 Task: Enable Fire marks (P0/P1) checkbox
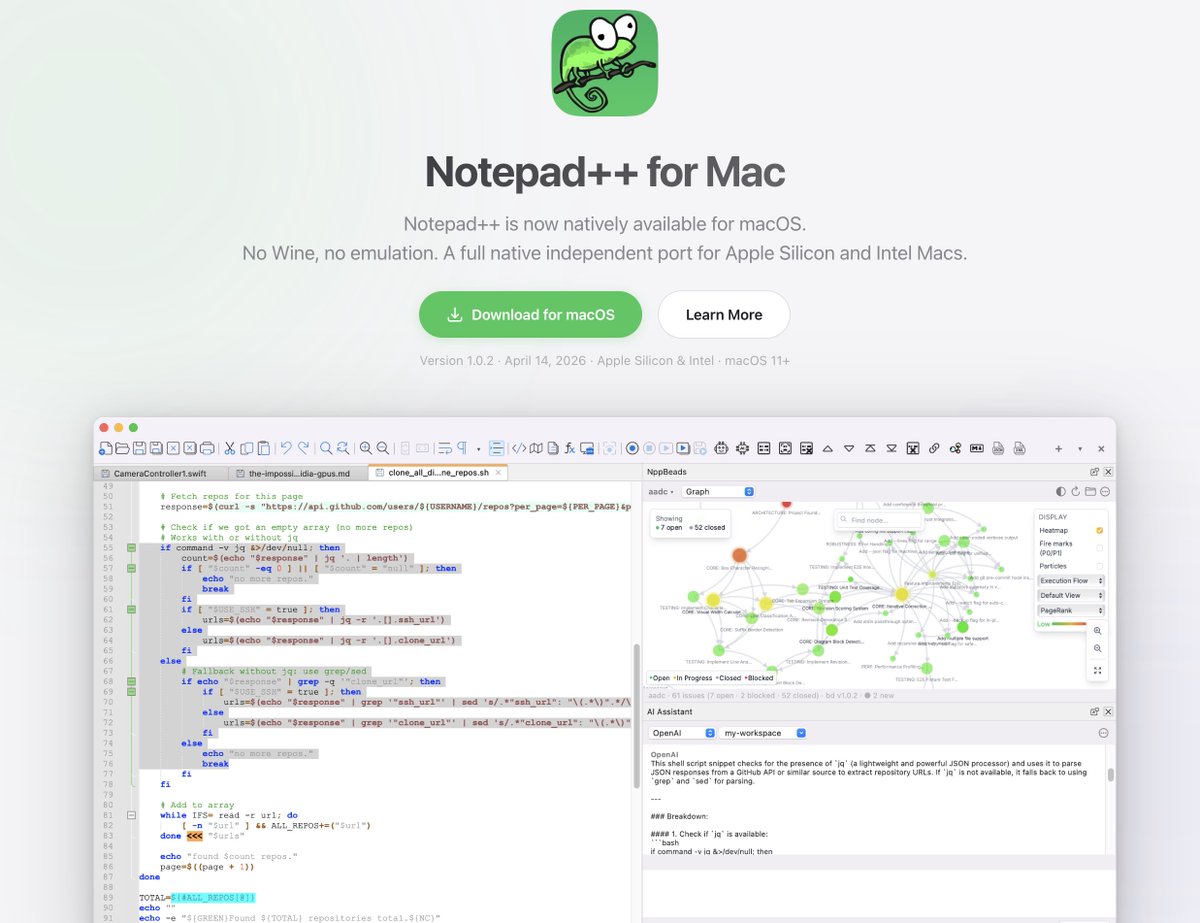[x=1100, y=548]
